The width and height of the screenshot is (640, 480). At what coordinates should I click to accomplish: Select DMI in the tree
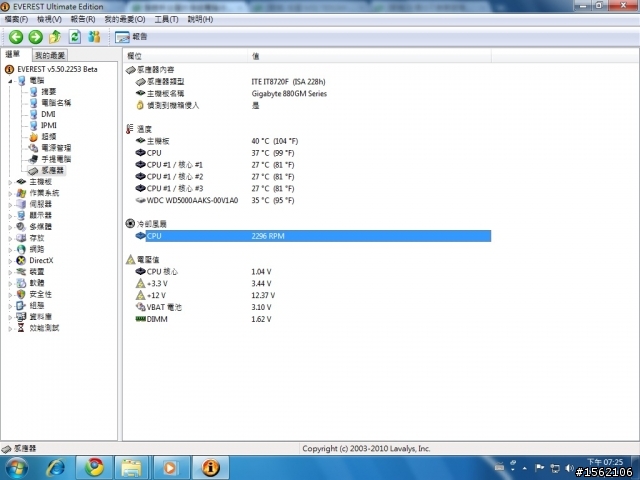tap(48, 114)
